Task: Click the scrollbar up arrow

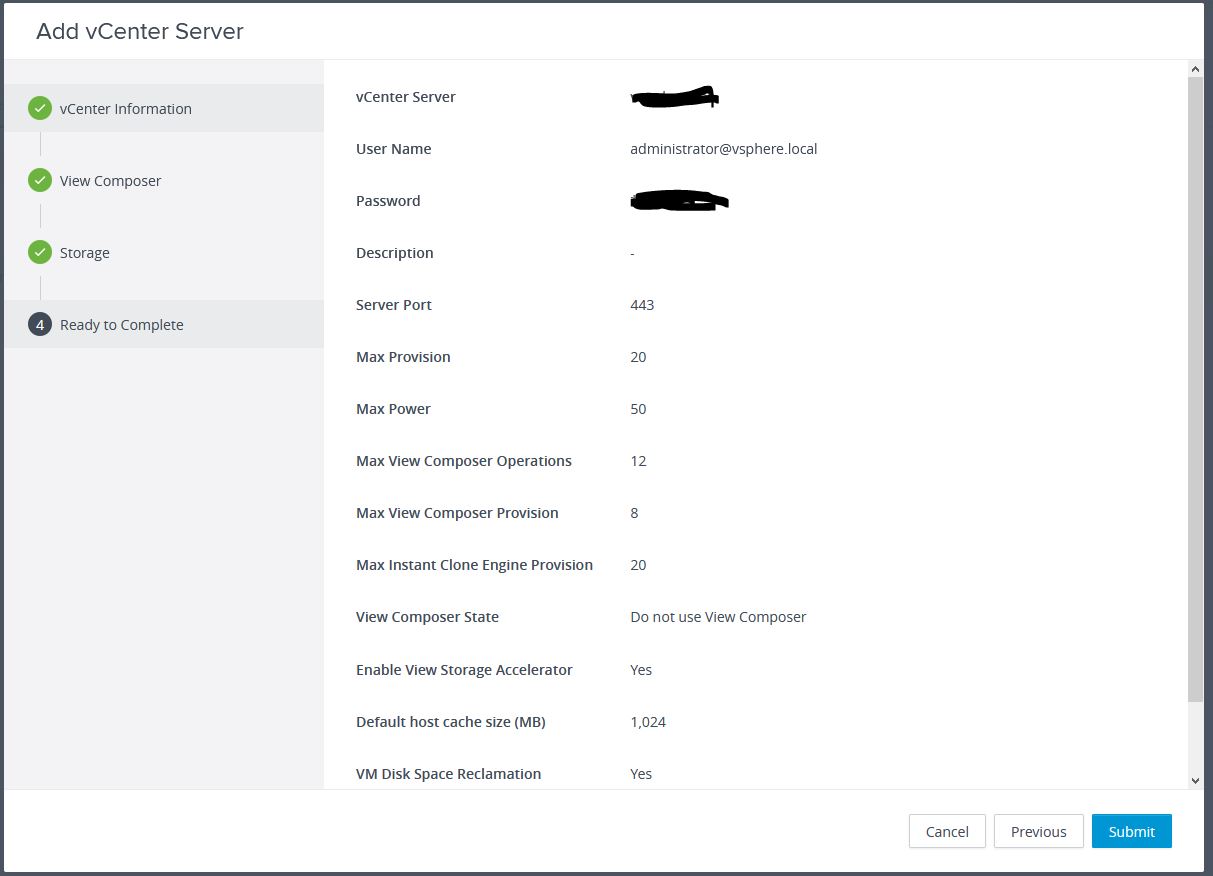Action: pos(1195,68)
